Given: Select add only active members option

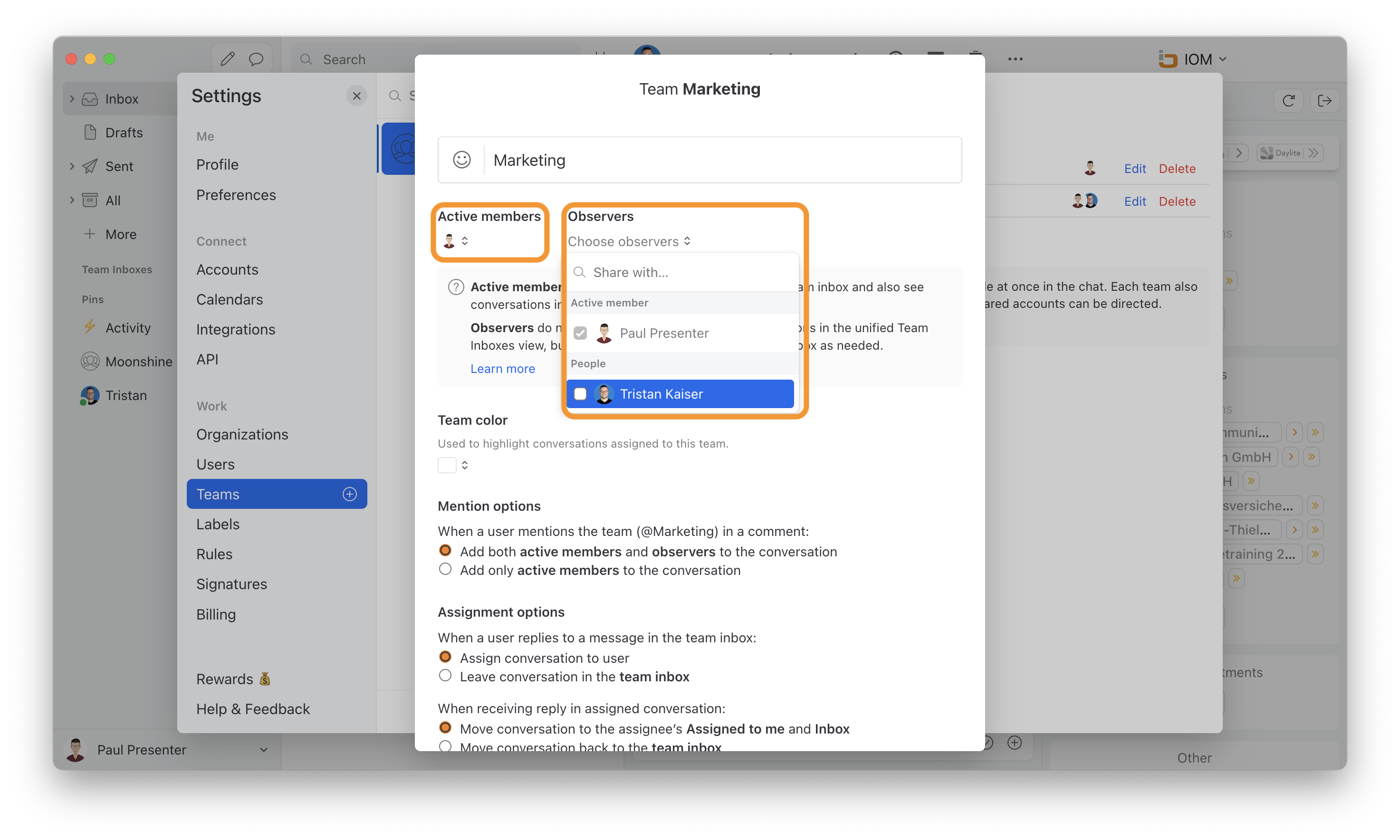Looking at the screenshot, I should (445, 570).
